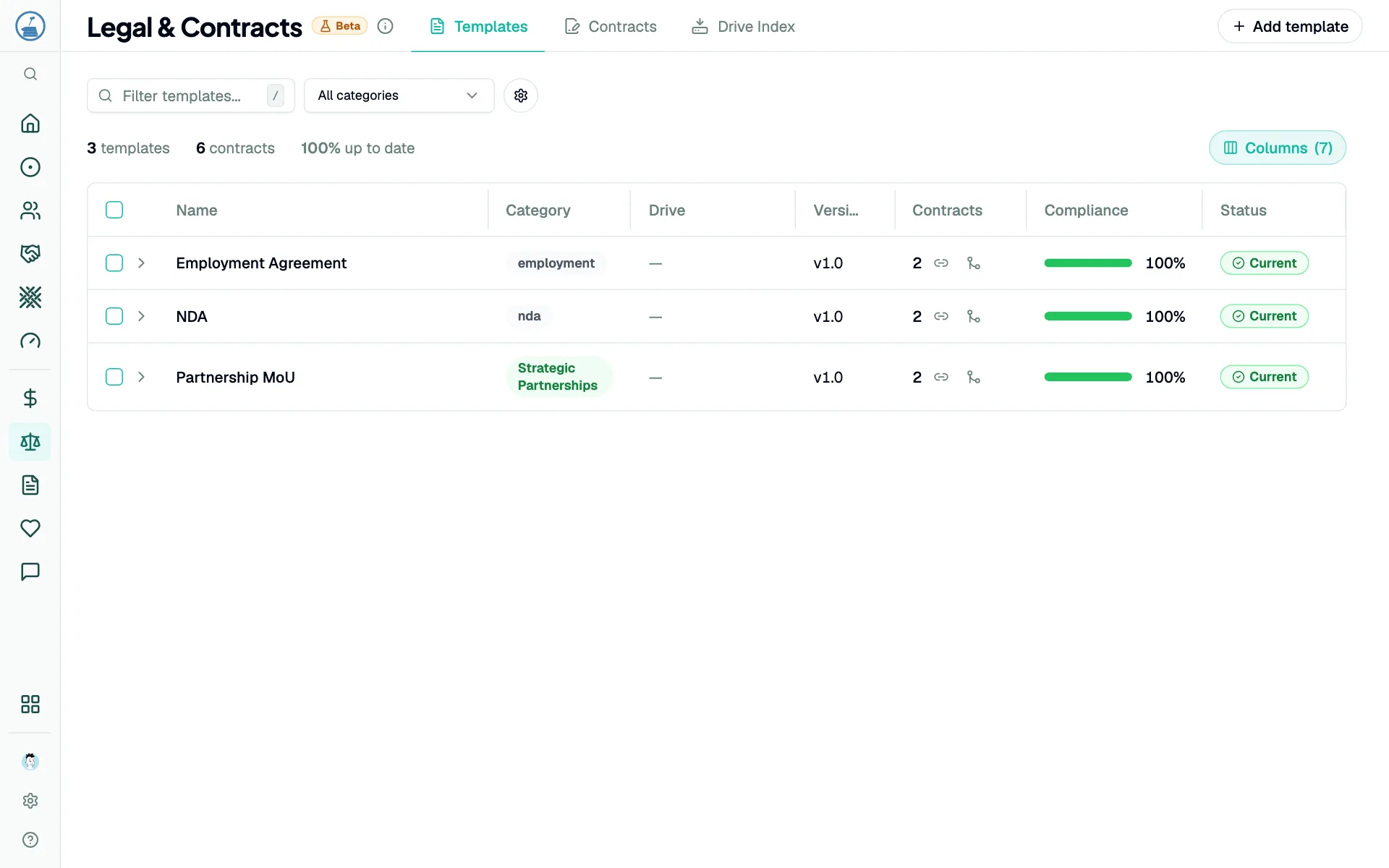This screenshot has height=868, width=1389.
Task: Open the dollar sign finance icon
Action: 30,399
